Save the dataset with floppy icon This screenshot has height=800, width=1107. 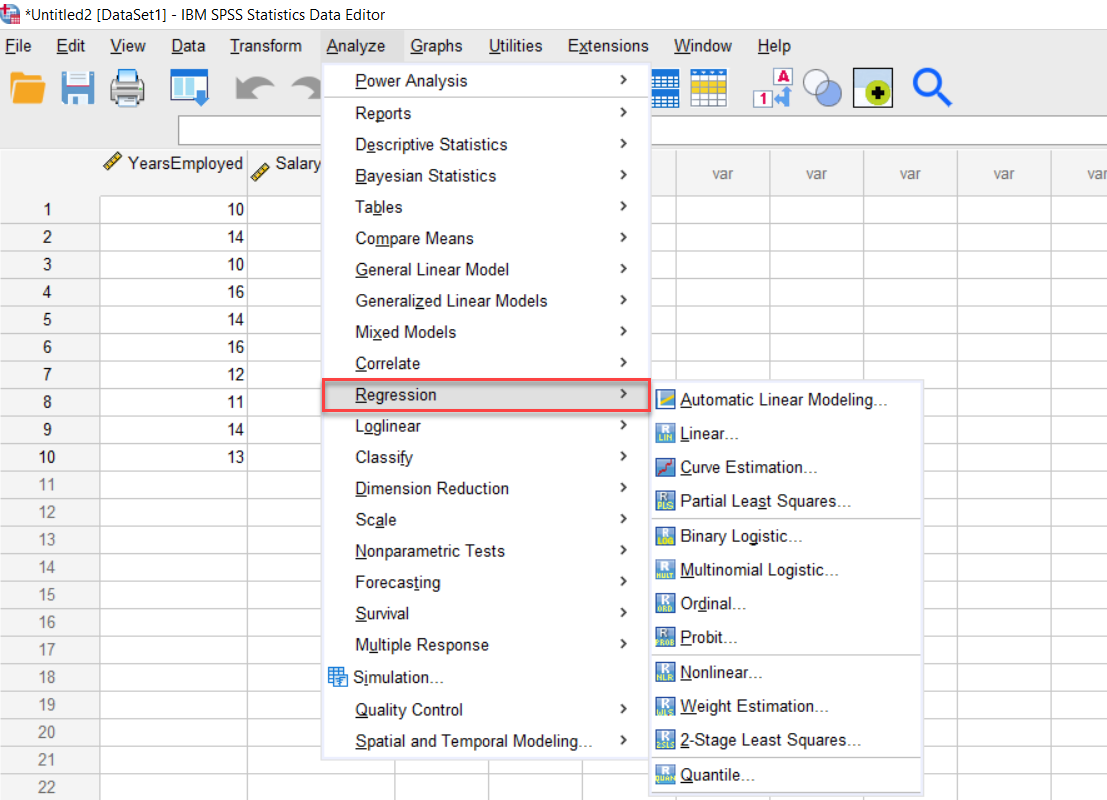(x=78, y=88)
